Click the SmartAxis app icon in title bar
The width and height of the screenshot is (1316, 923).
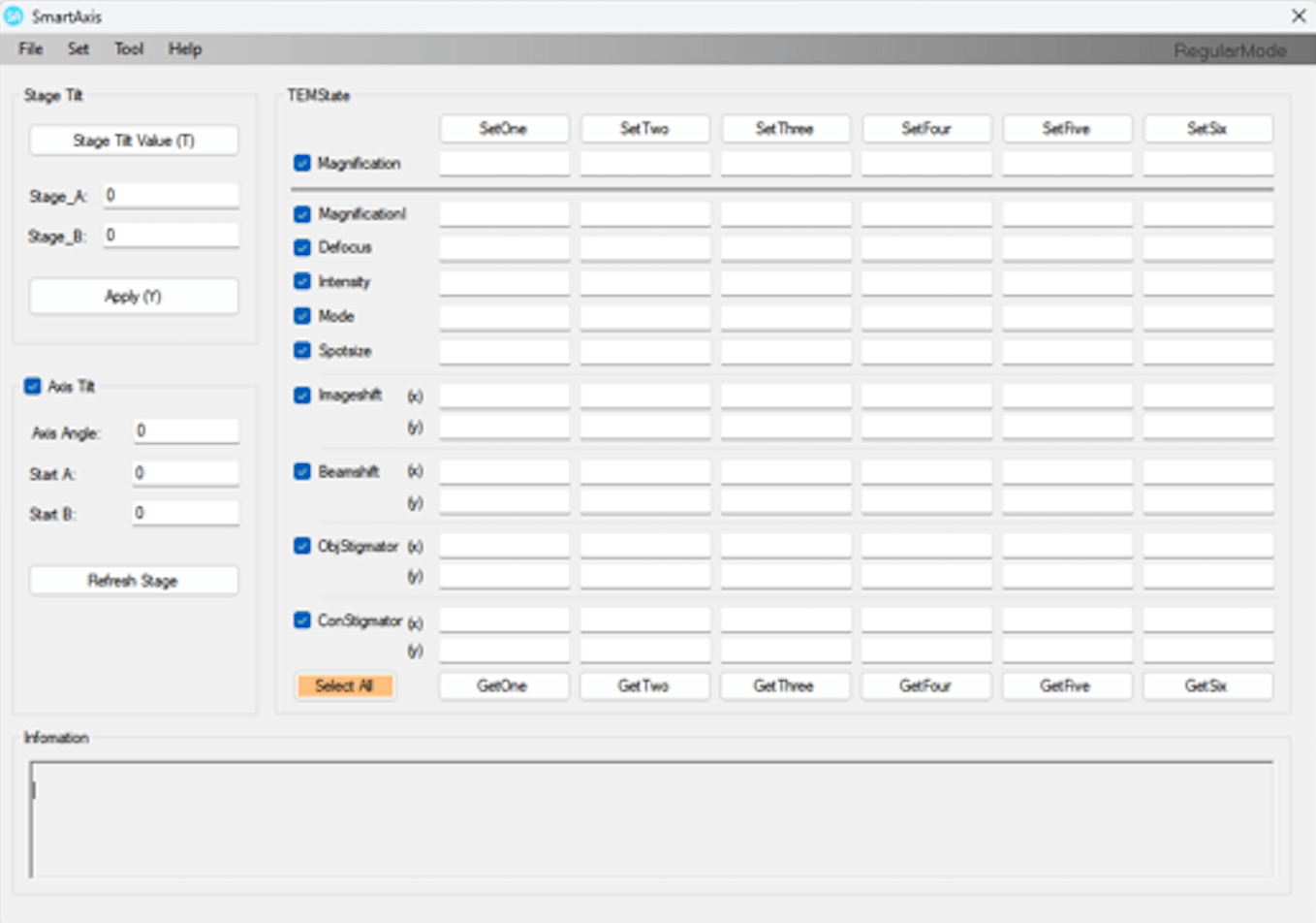point(14,16)
